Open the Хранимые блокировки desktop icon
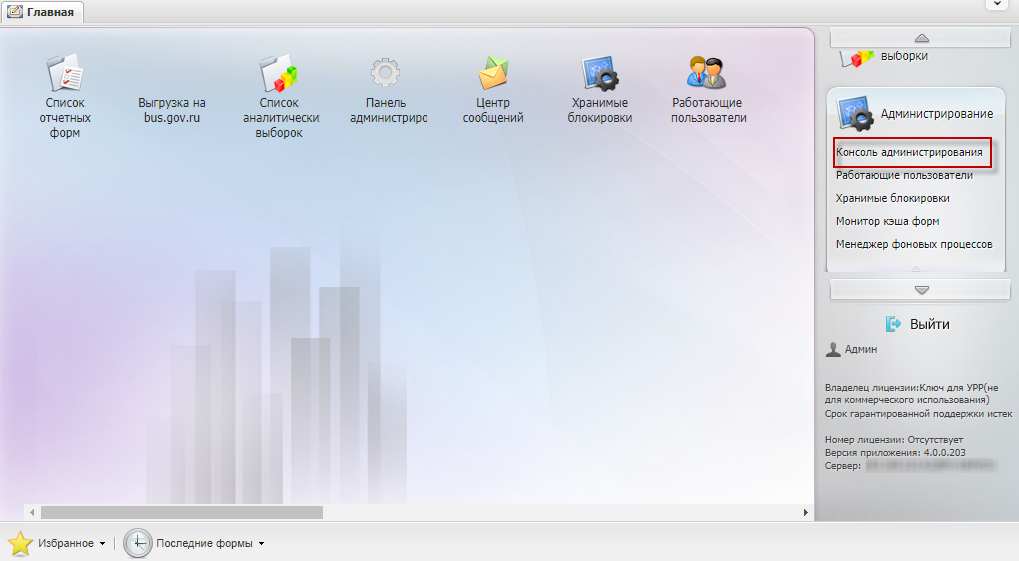Image resolution: width=1019 pixels, height=561 pixels. pos(600,73)
